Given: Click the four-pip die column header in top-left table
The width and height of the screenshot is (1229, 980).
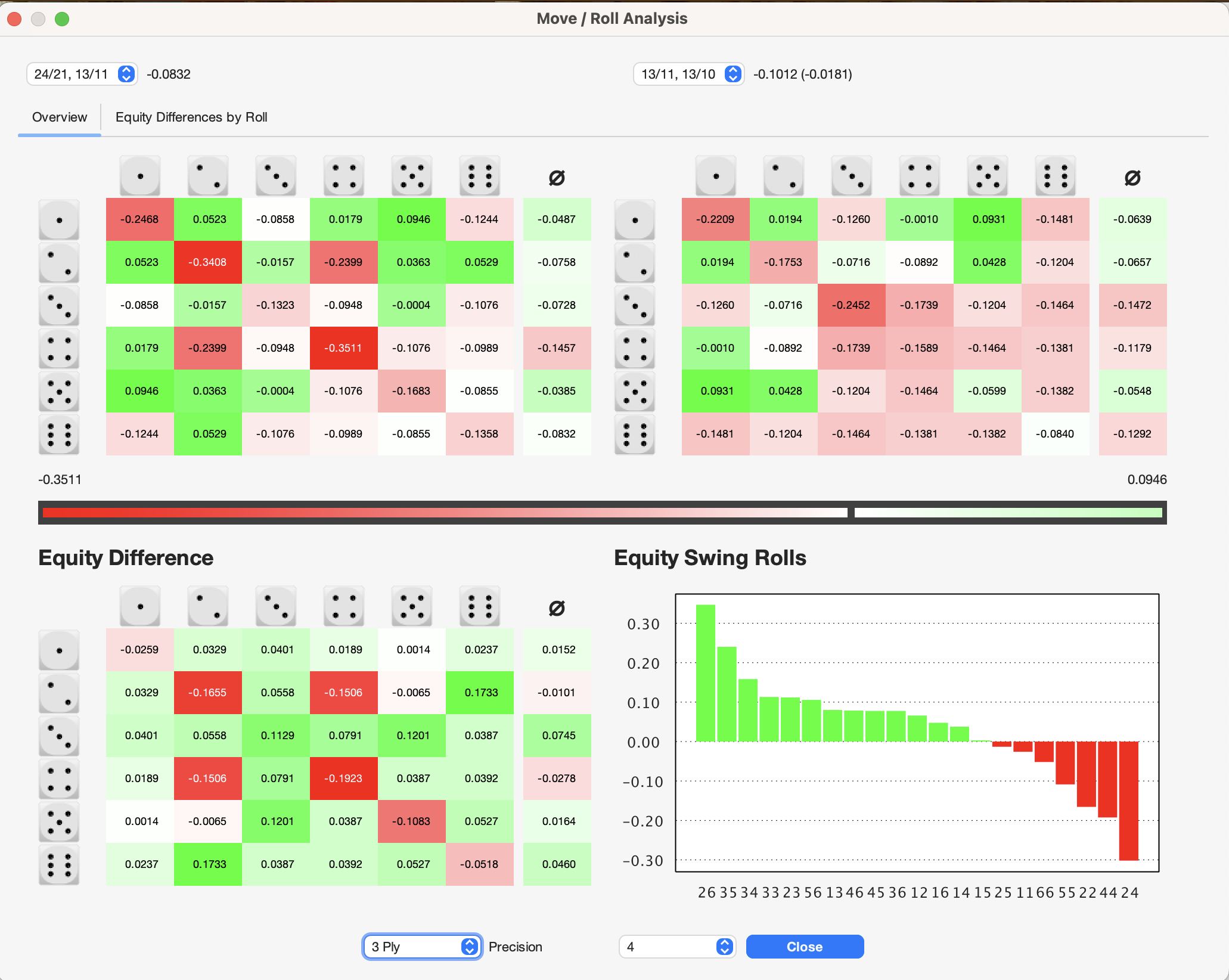Looking at the screenshot, I should 344,176.
